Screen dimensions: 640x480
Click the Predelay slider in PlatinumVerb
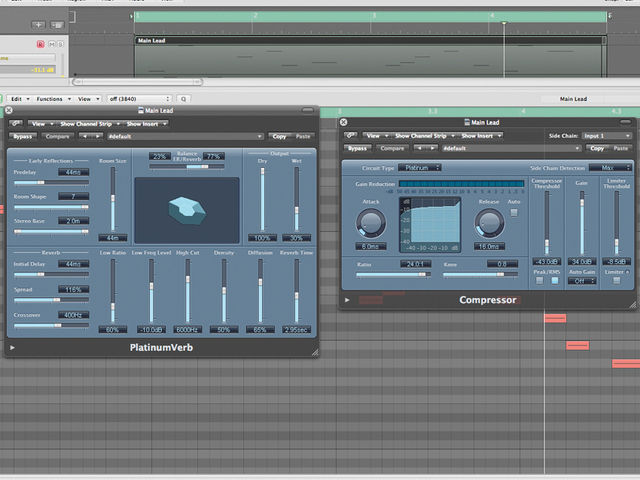click(x=51, y=182)
